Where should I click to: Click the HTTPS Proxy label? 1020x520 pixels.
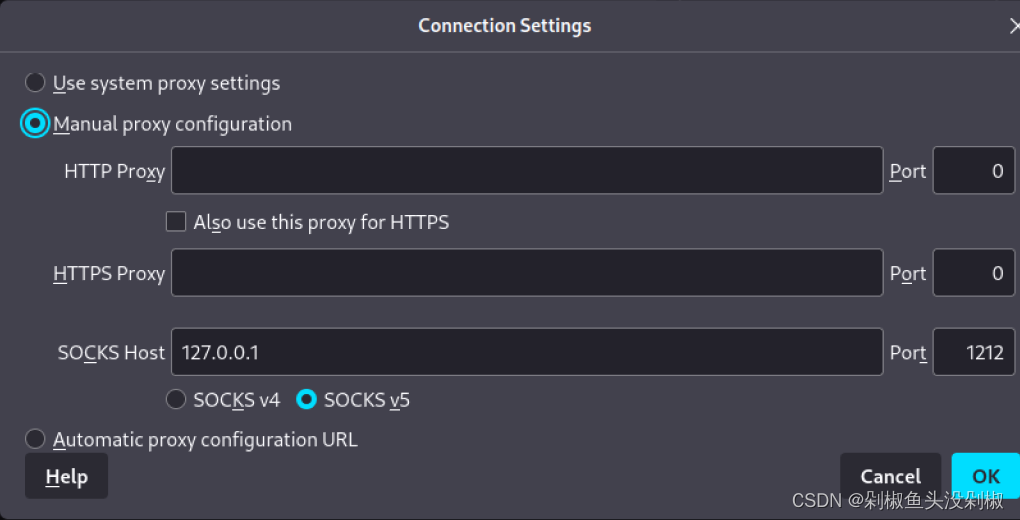109,273
